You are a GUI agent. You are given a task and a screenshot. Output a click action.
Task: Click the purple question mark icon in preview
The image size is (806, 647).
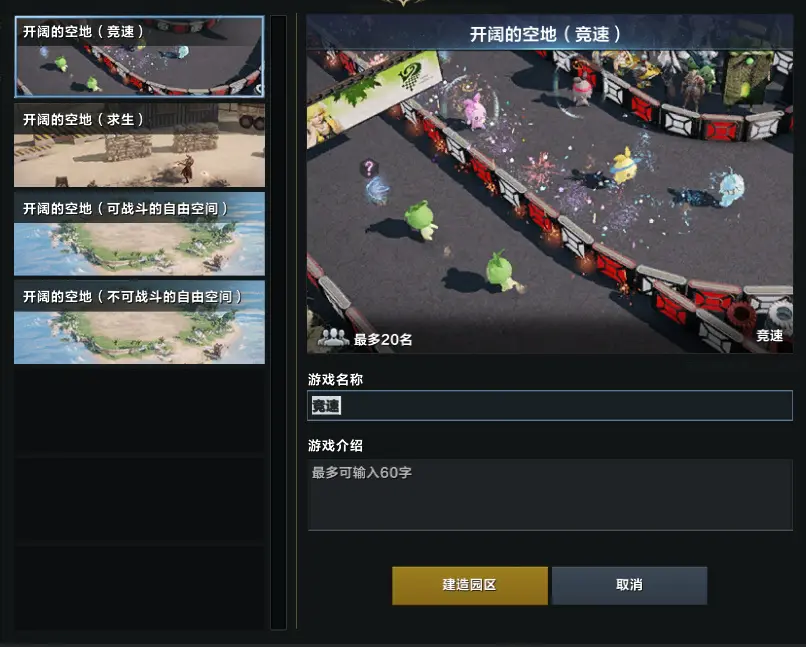[x=368, y=167]
